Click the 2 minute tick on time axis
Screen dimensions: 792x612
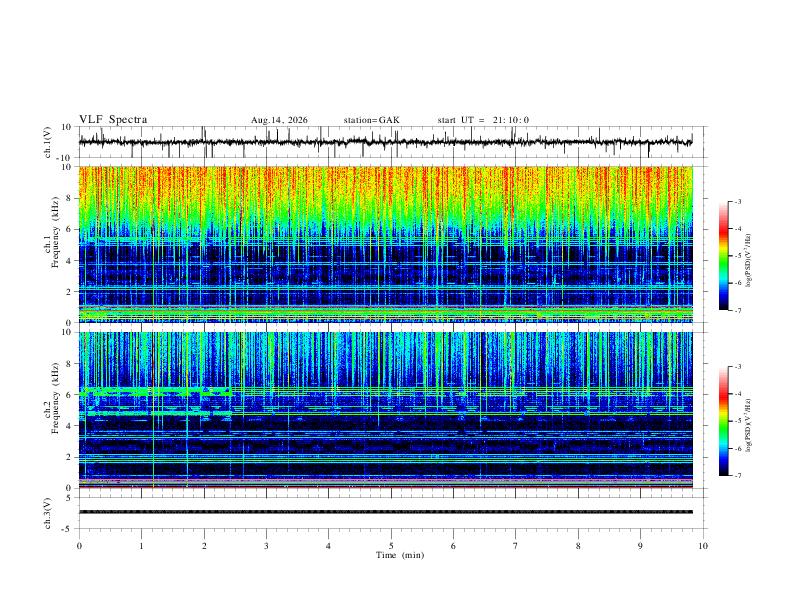coord(204,546)
